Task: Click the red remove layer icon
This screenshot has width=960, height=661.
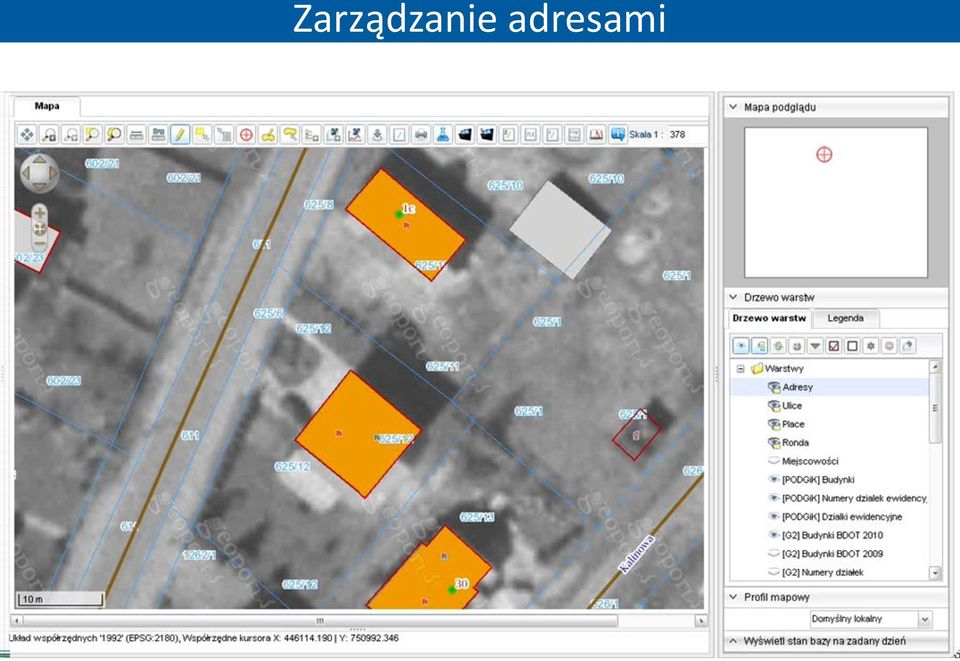Action: (889, 346)
